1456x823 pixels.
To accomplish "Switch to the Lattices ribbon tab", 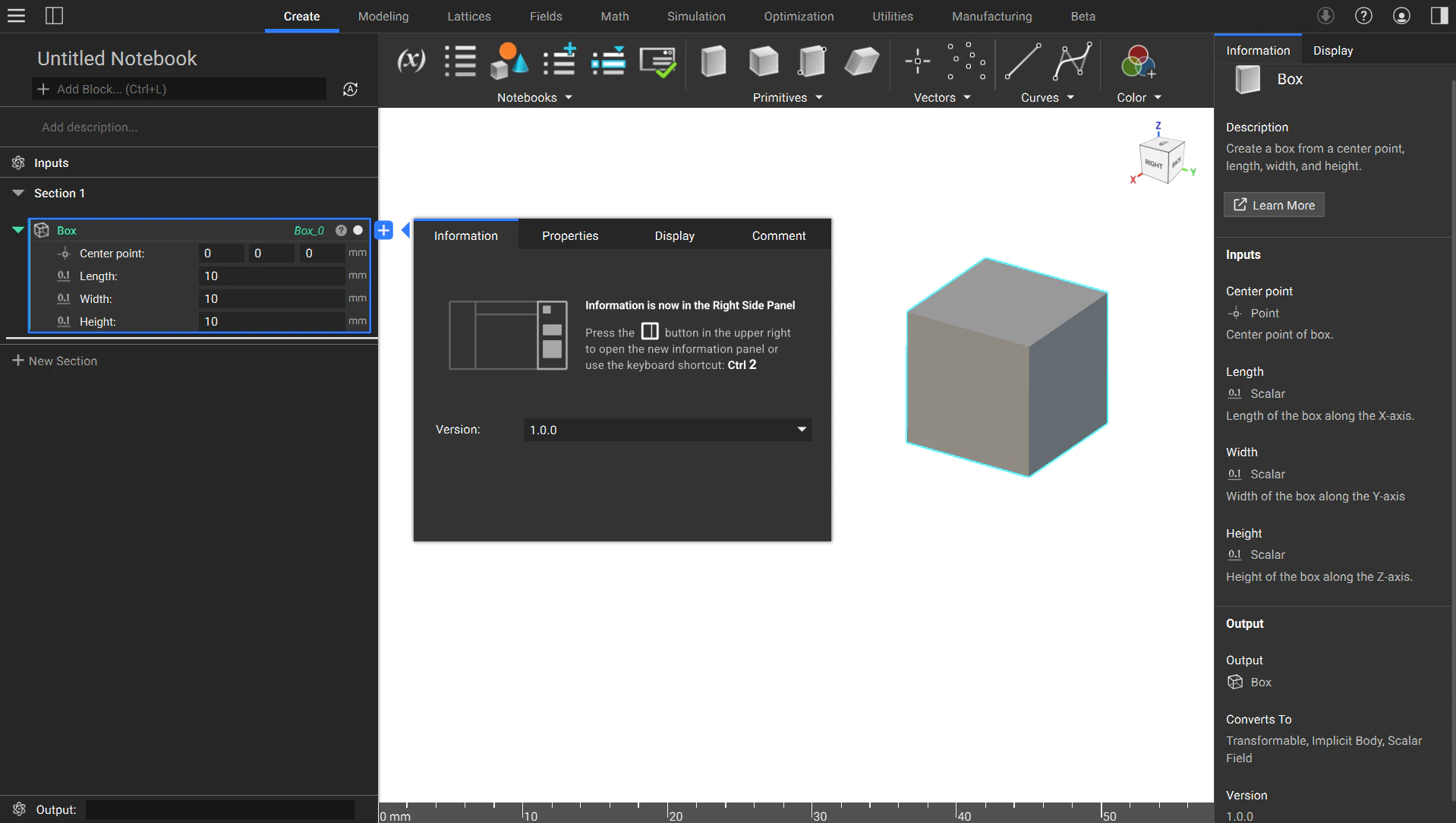I will coord(468,16).
